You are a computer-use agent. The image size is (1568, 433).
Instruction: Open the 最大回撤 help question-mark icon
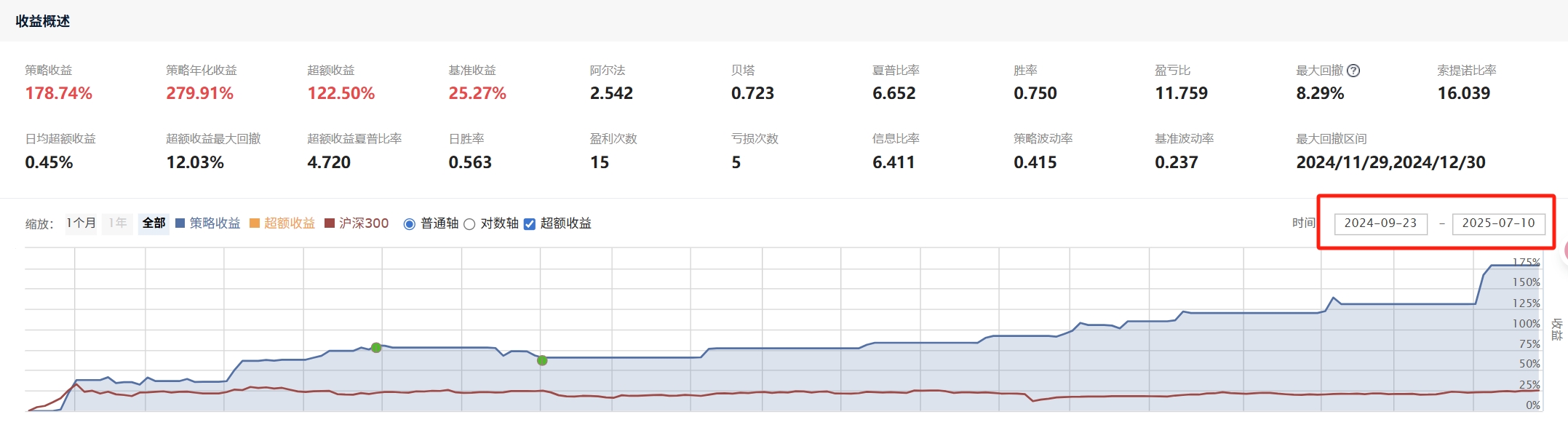pyautogui.click(x=1353, y=71)
